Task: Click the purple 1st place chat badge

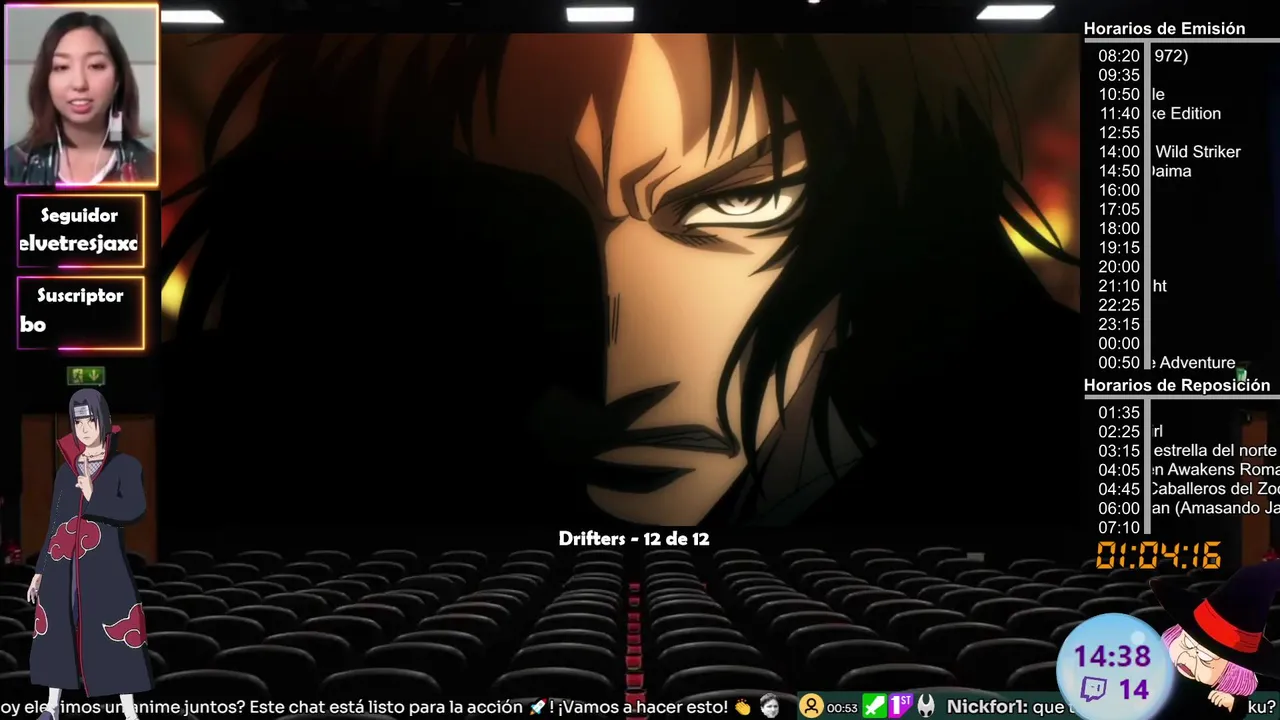Action: [x=900, y=706]
